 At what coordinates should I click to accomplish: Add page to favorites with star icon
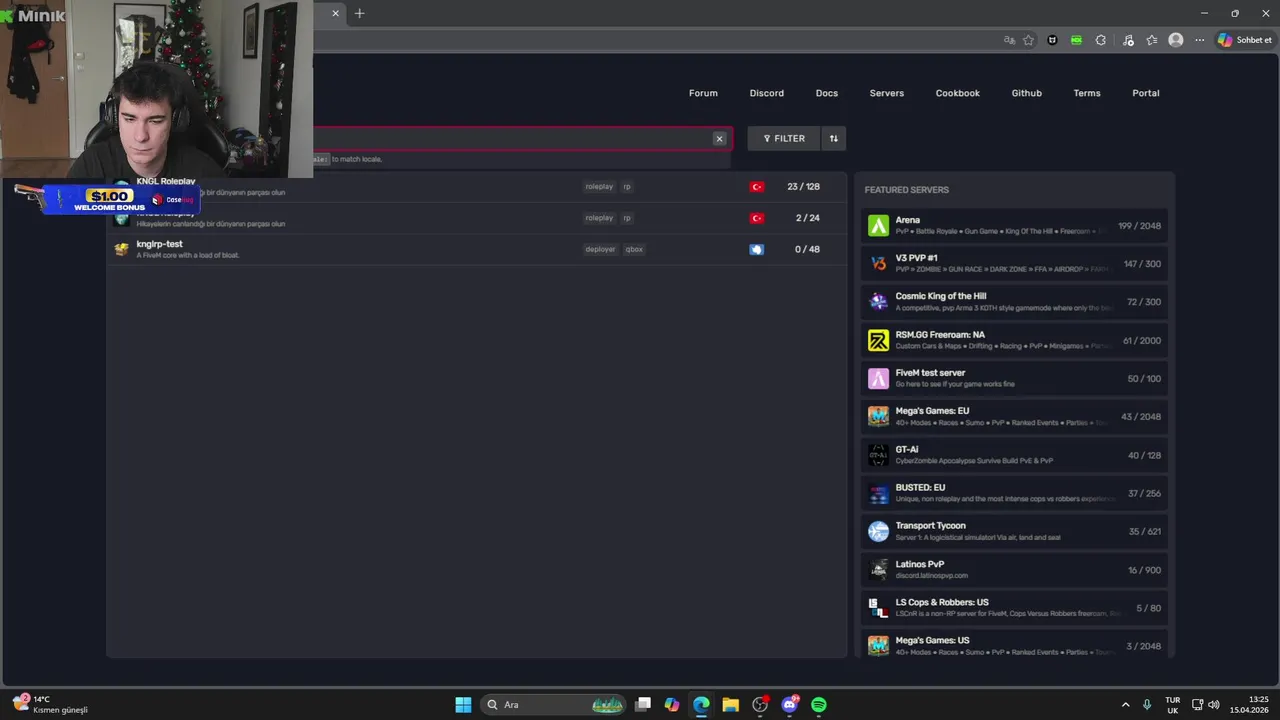click(x=1028, y=40)
